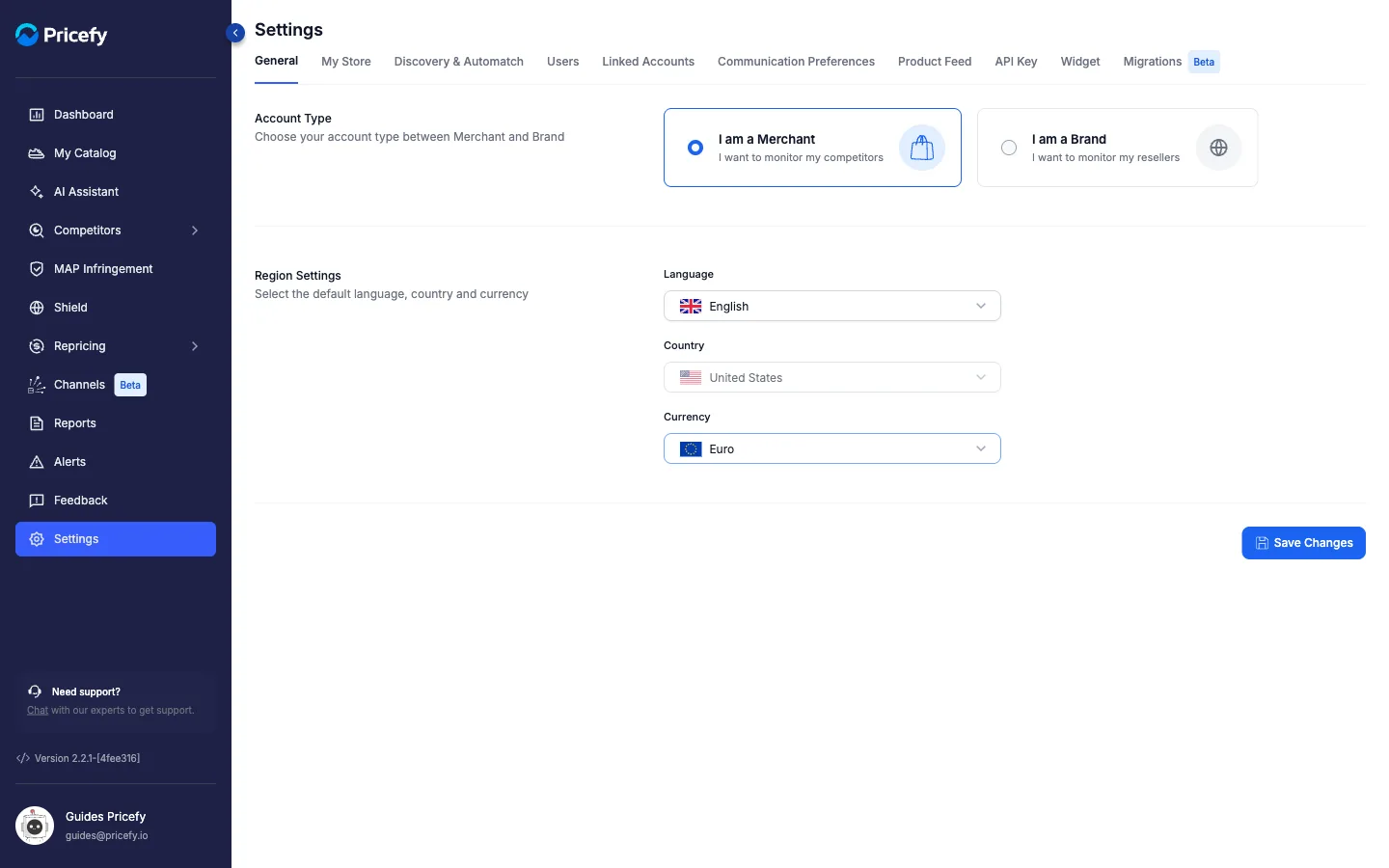The image size is (1389, 868).
Task: Open the Linked Accounts tab
Action: (648, 62)
